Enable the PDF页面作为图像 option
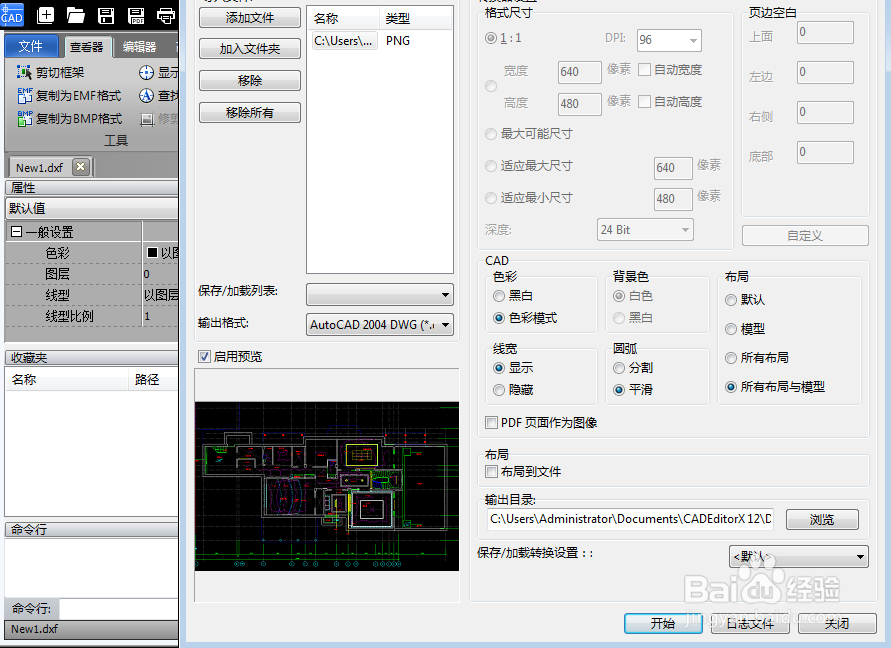This screenshot has width=891, height=648. (x=491, y=422)
